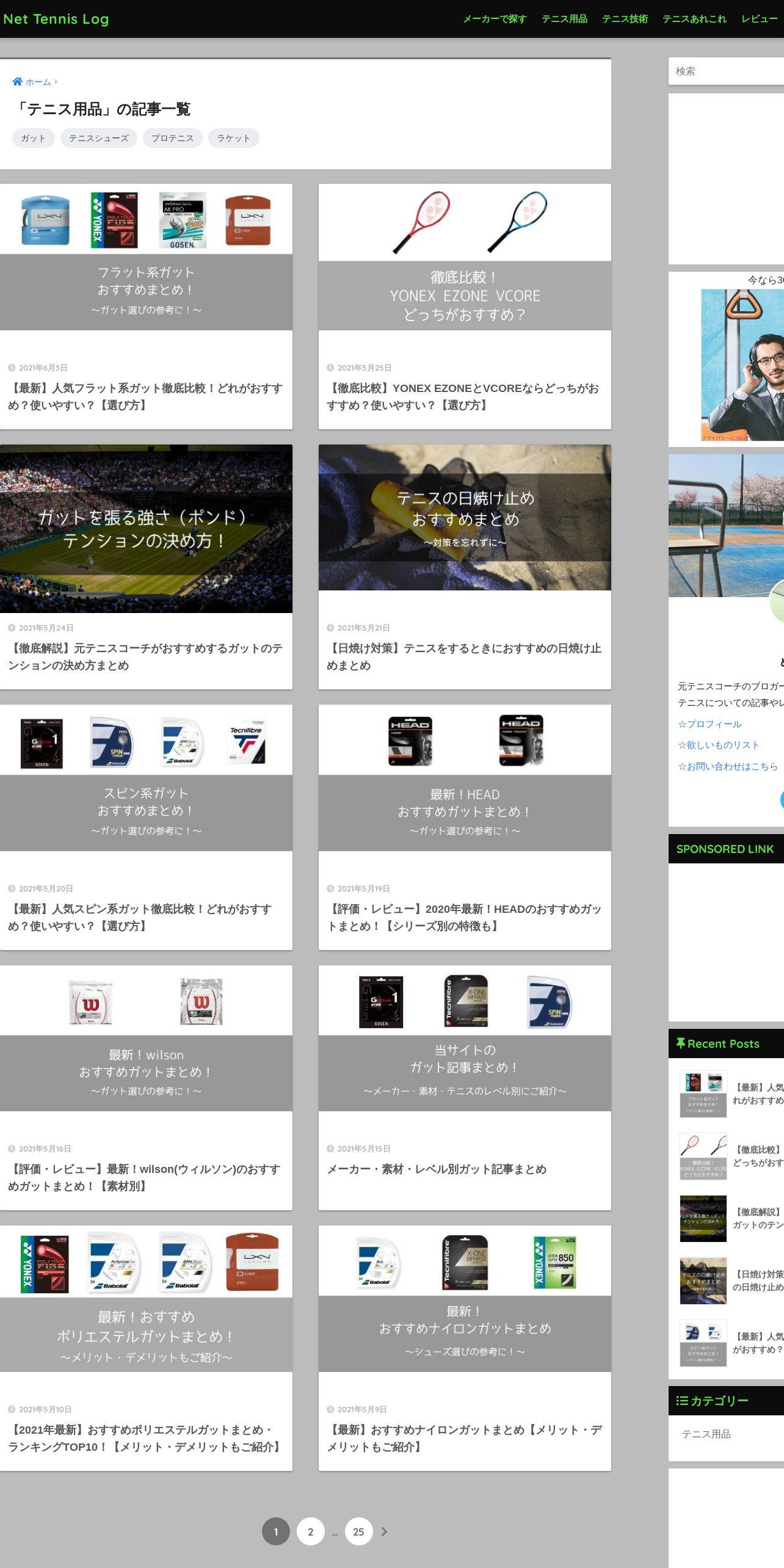Open the 人気スピン系ガット徹底比較 article title
The height and width of the screenshot is (1568, 784).
(140, 918)
